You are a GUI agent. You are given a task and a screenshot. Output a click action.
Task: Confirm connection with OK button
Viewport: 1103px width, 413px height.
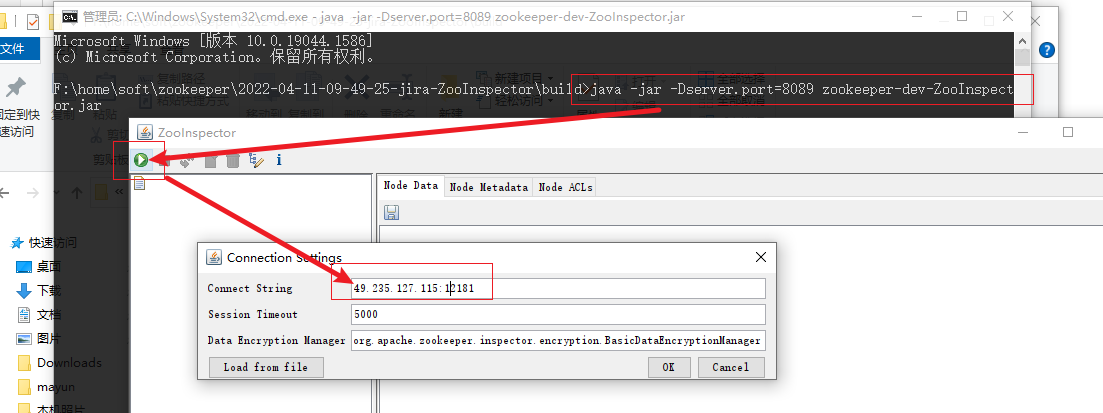(668, 367)
